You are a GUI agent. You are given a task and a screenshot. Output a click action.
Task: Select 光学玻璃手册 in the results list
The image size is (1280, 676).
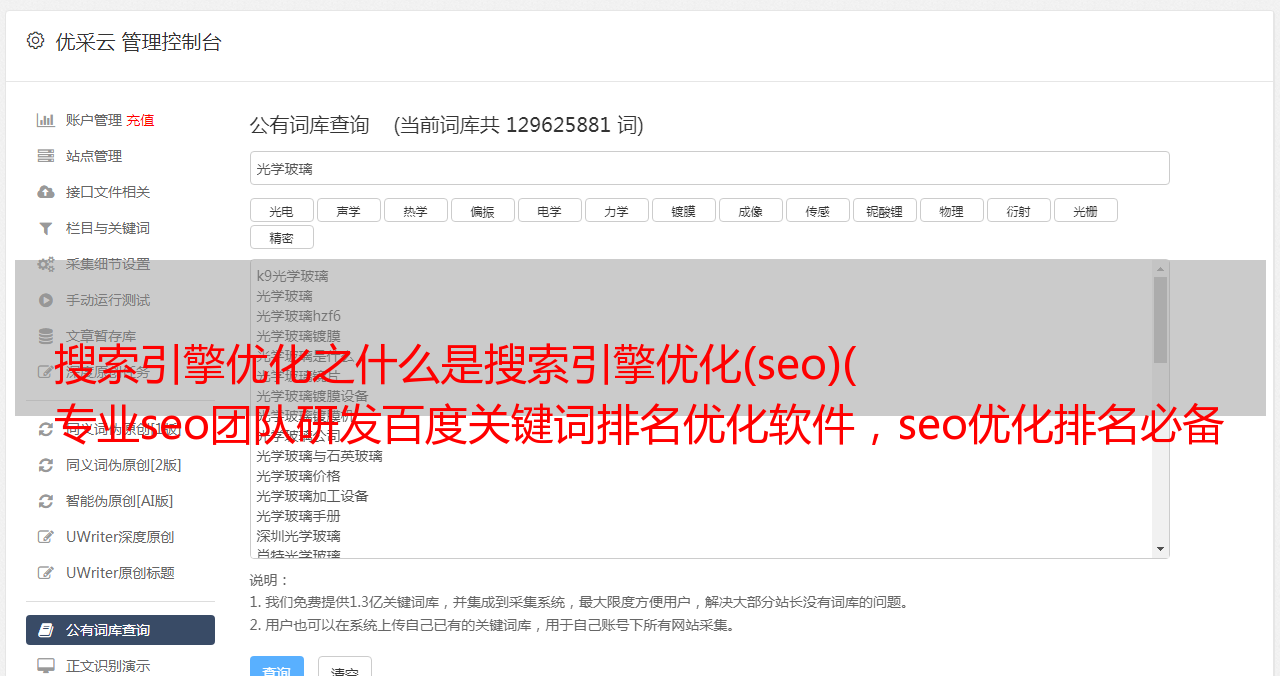click(298, 516)
